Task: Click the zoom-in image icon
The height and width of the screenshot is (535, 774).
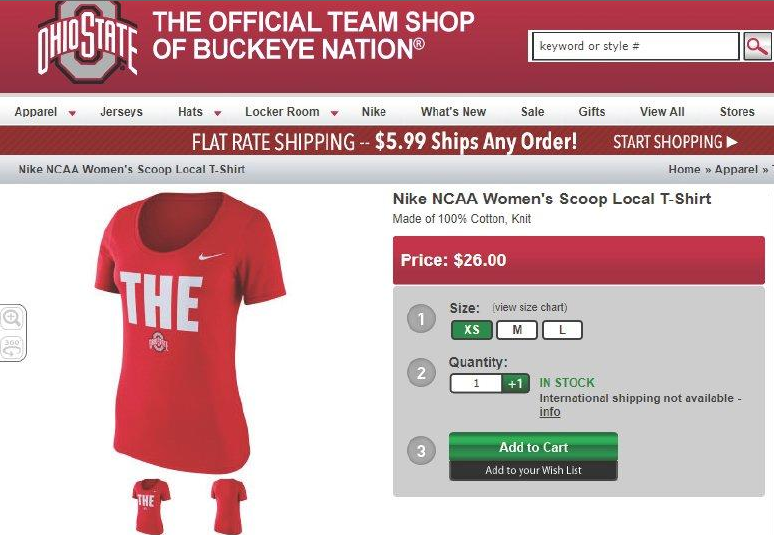Action: (x=13, y=318)
